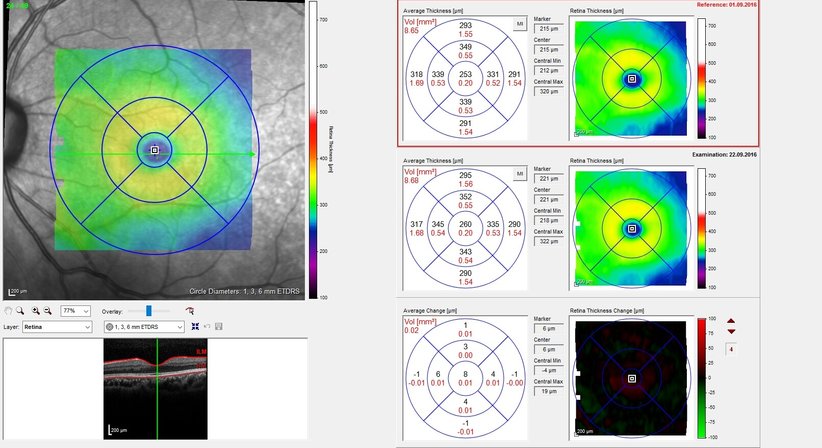Open the Layer dropdown showing Retina
Viewport: 822px width, 448px height.
pos(58,327)
